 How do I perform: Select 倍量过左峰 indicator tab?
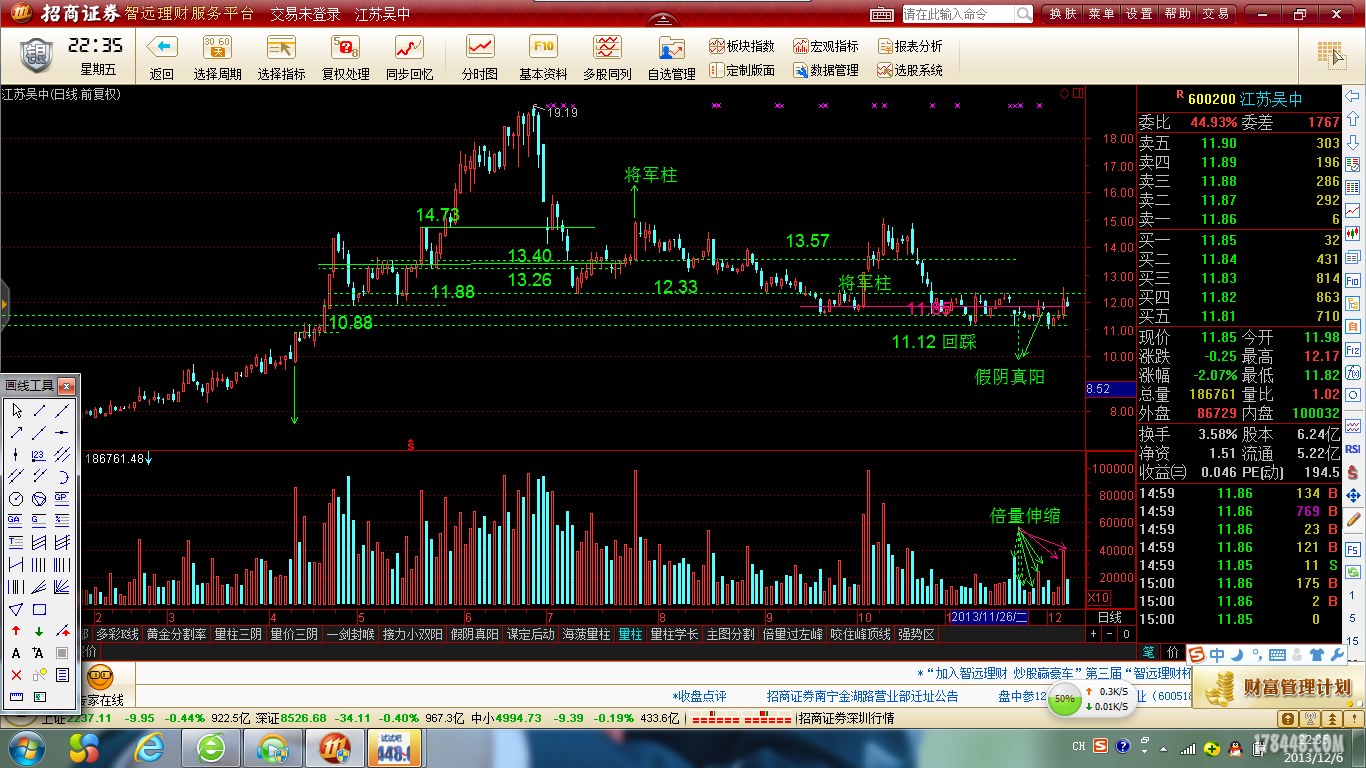[x=792, y=634]
